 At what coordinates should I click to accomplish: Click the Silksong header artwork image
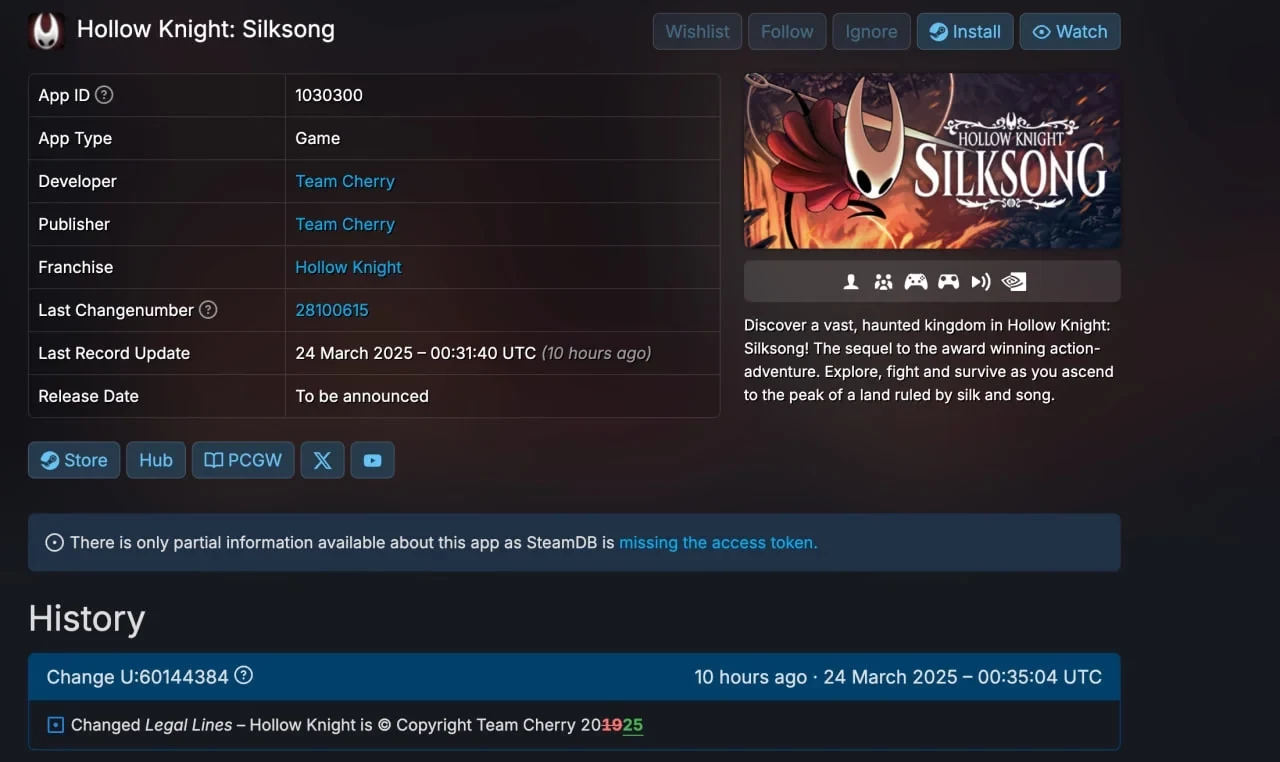(932, 161)
